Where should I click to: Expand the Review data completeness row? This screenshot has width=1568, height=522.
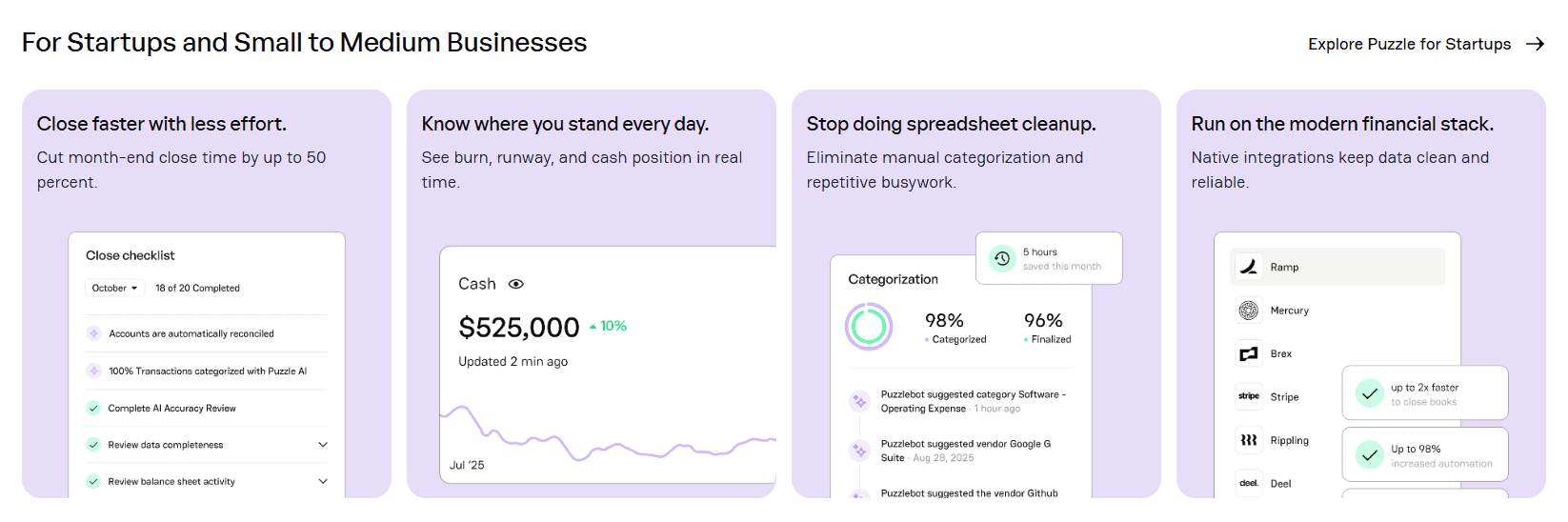click(323, 445)
